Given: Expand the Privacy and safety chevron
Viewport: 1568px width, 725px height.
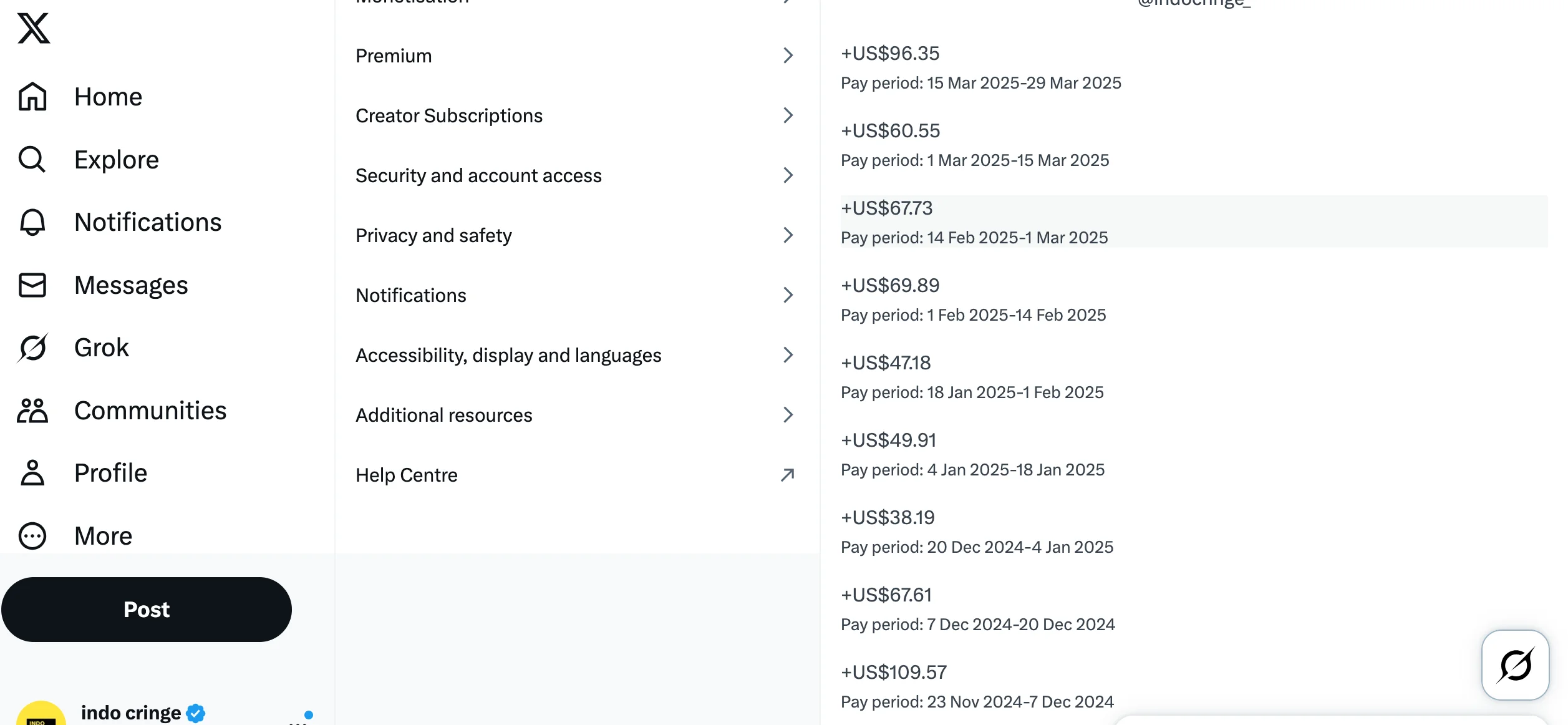Looking at the screenshot, I should click(x=788, y=235).
